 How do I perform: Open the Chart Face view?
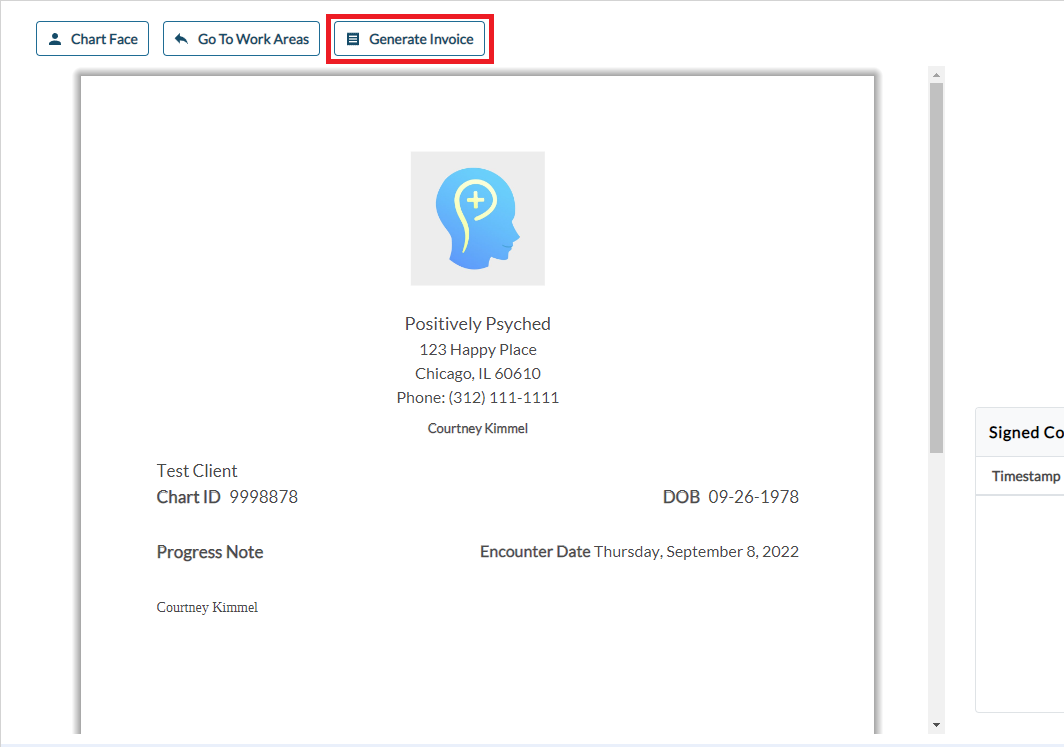(x=92, y=39)
